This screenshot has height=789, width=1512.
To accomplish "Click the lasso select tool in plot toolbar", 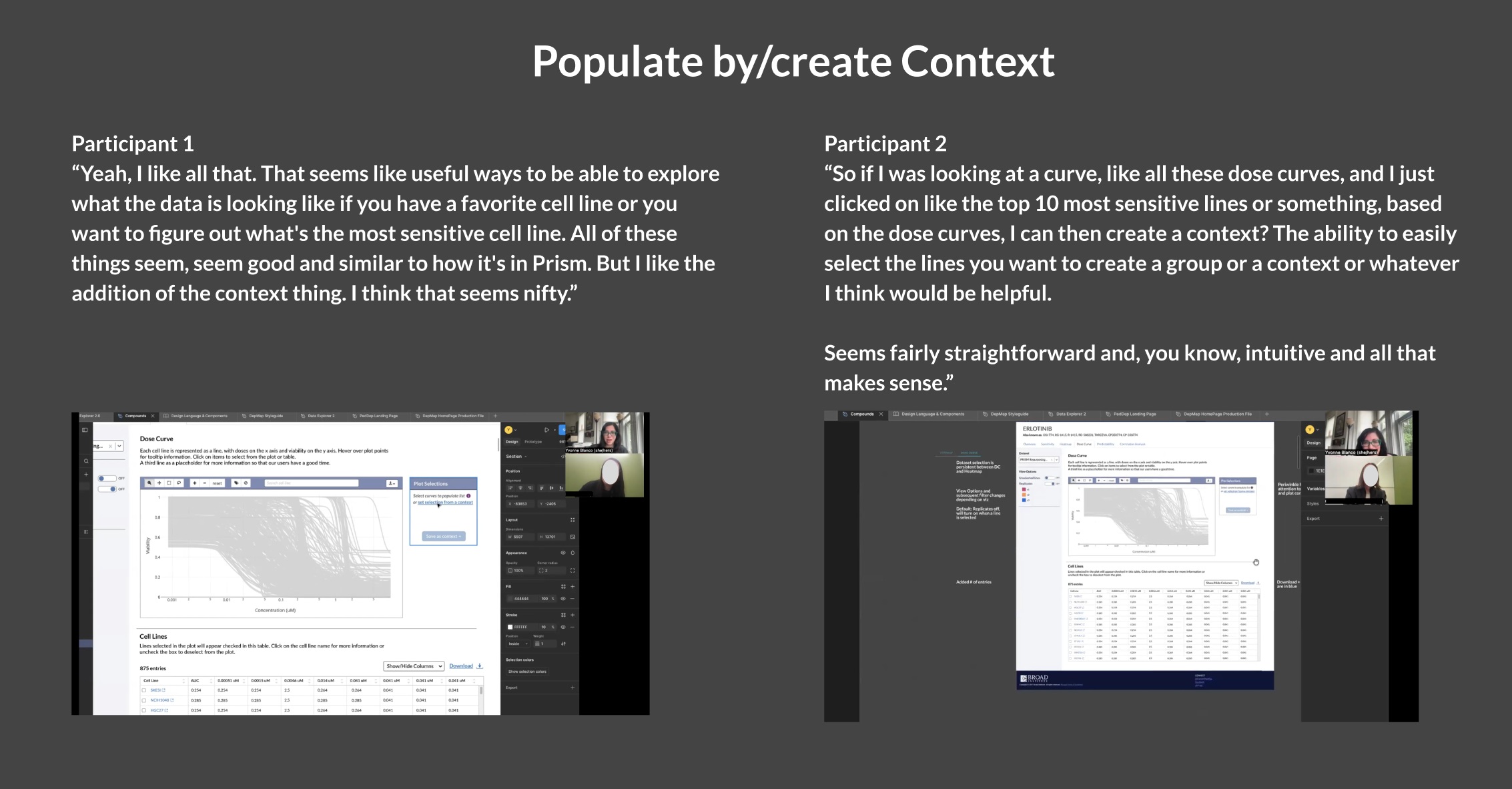I will click(179, 483).
